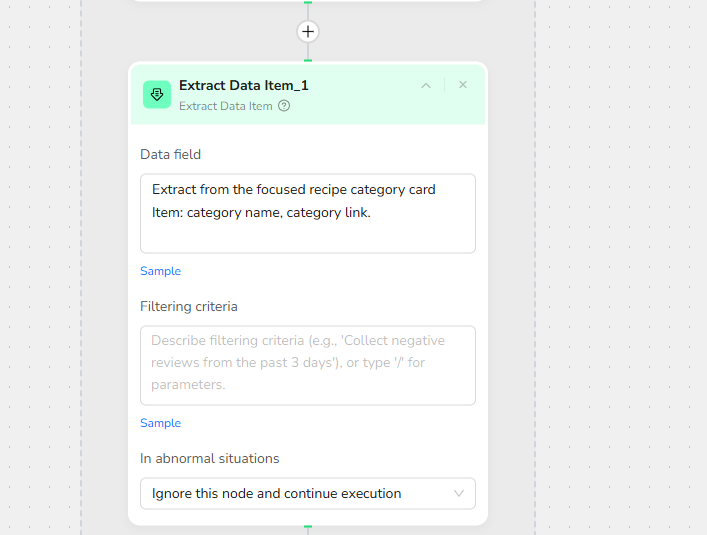Click the node's top connector handle
The image size is (707, 535).
click(x=308, y=61)
